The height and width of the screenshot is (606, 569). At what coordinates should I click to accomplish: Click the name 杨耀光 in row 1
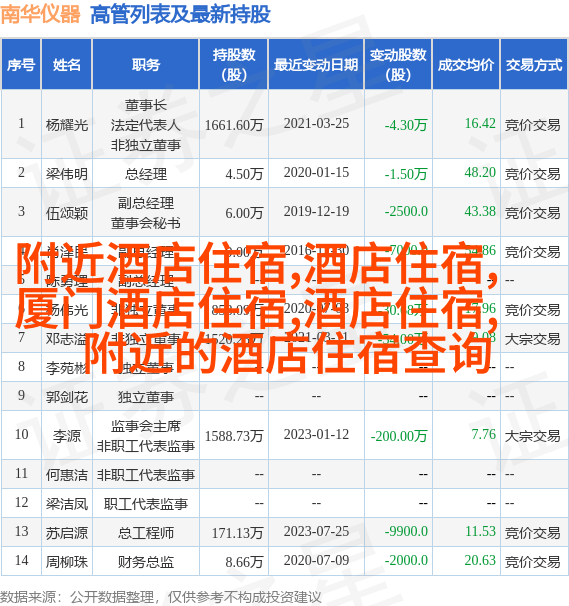click(66, 125)
